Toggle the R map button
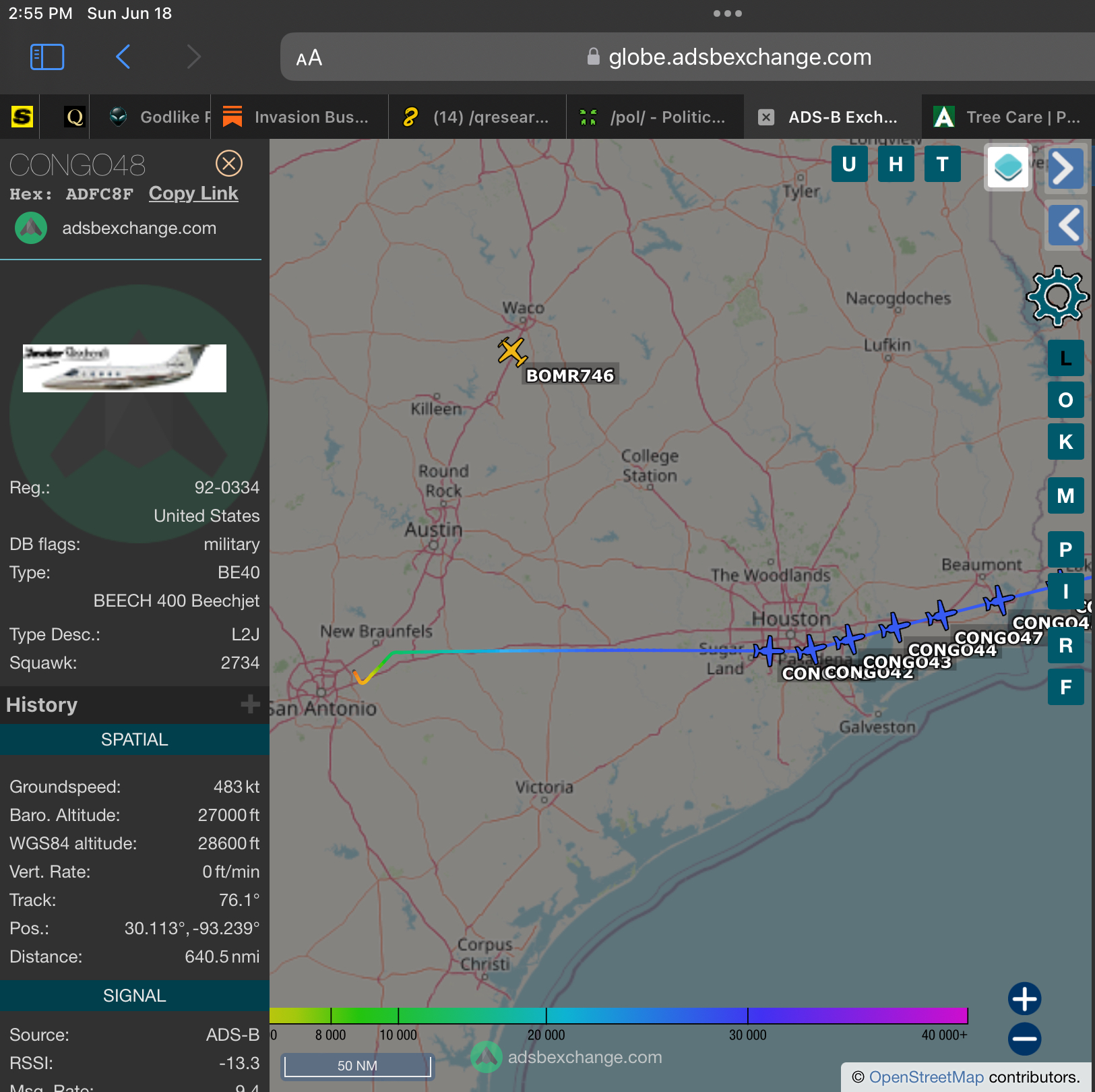Screen dimensions: 1095x1092 1066,645
